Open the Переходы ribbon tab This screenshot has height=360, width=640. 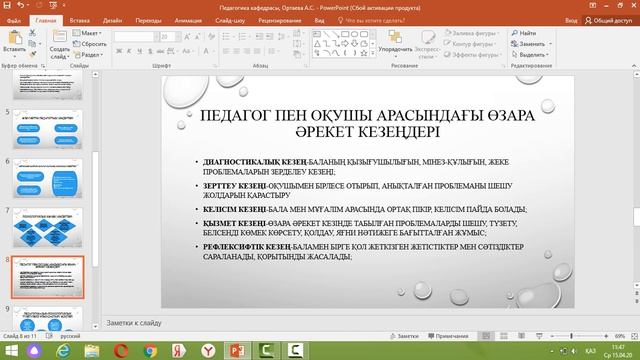[148, 20]
